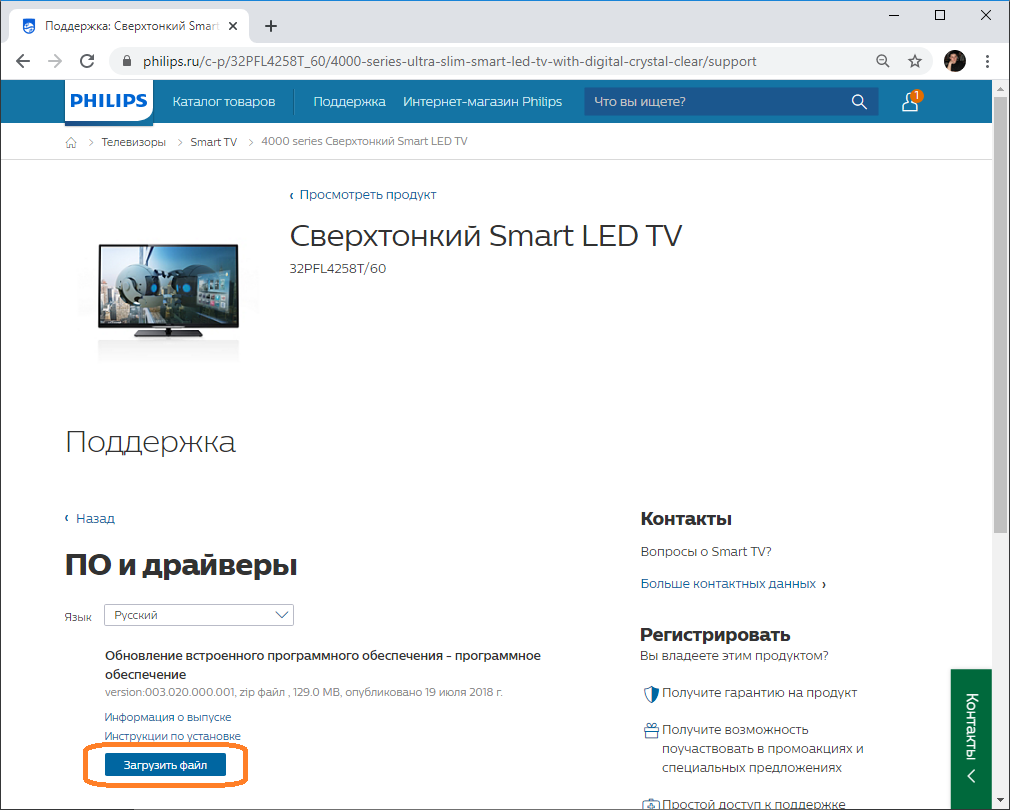Click Обновление встроенного программного обеспечения title
Image resolution: width=1010 pixels, height=810 pixels.
pyautogui.click(x=323, y=665)
